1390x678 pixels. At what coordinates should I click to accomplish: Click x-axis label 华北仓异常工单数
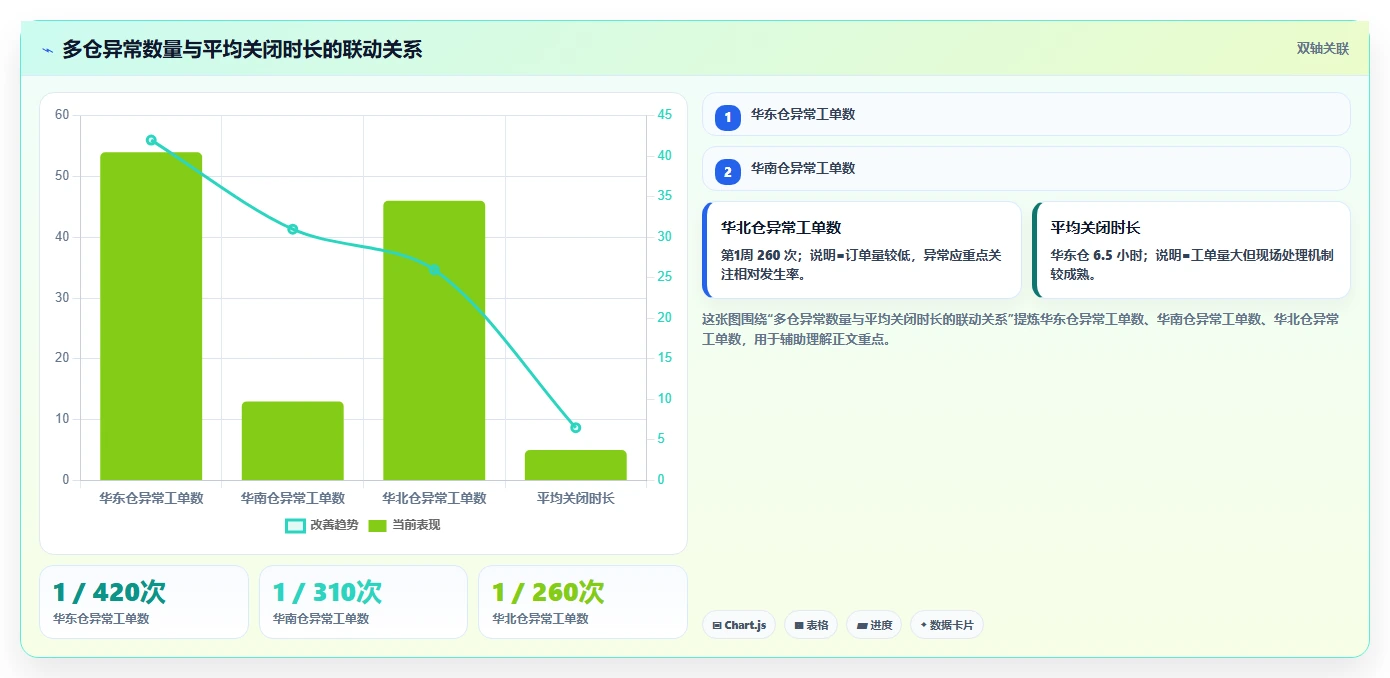[434, 498]
